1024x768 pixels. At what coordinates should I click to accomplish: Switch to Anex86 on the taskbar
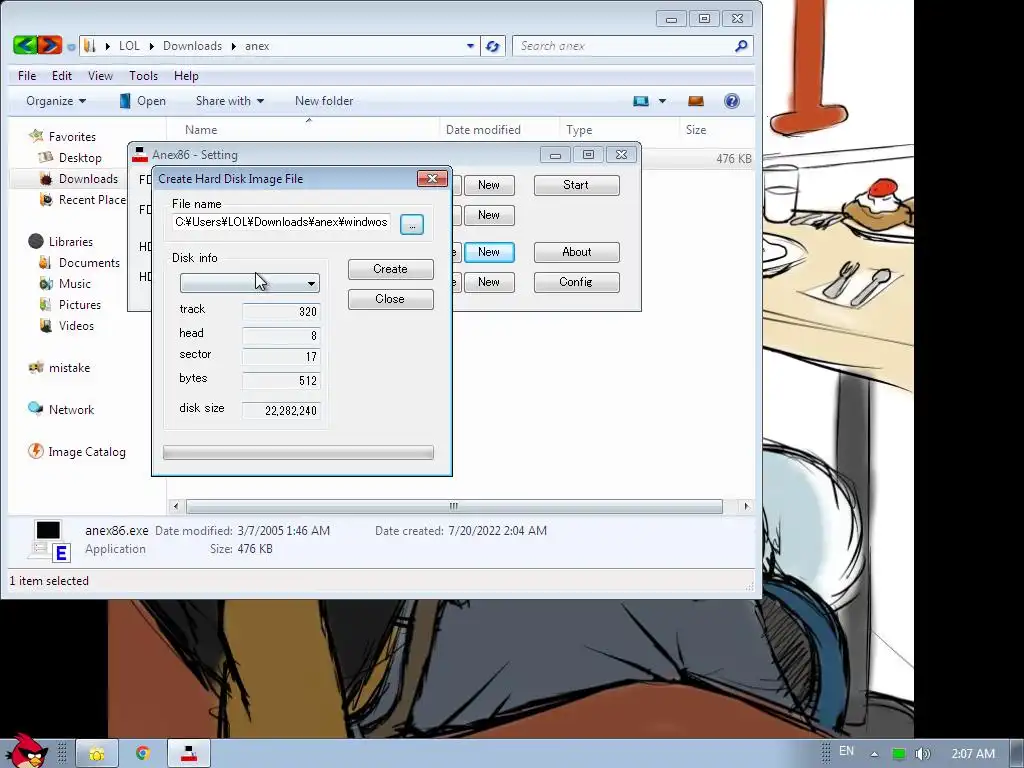point(189,754)
